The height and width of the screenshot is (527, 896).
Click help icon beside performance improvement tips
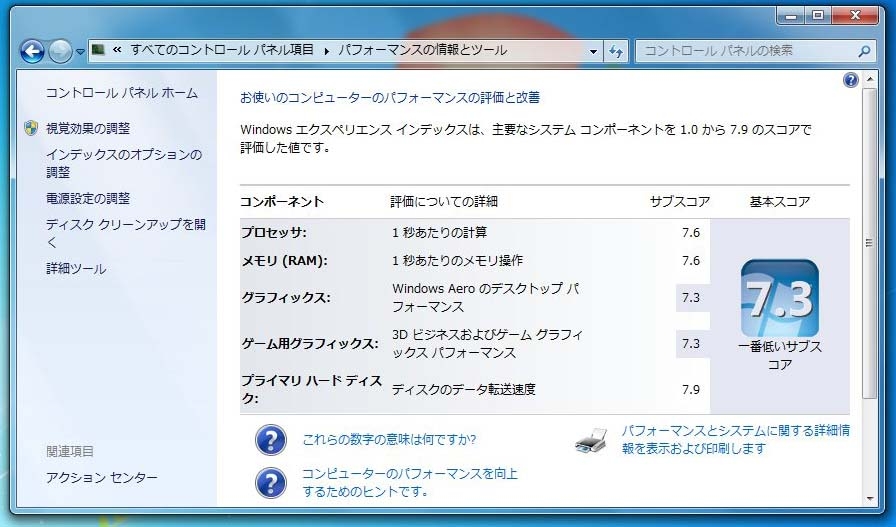tap(270, 483)
